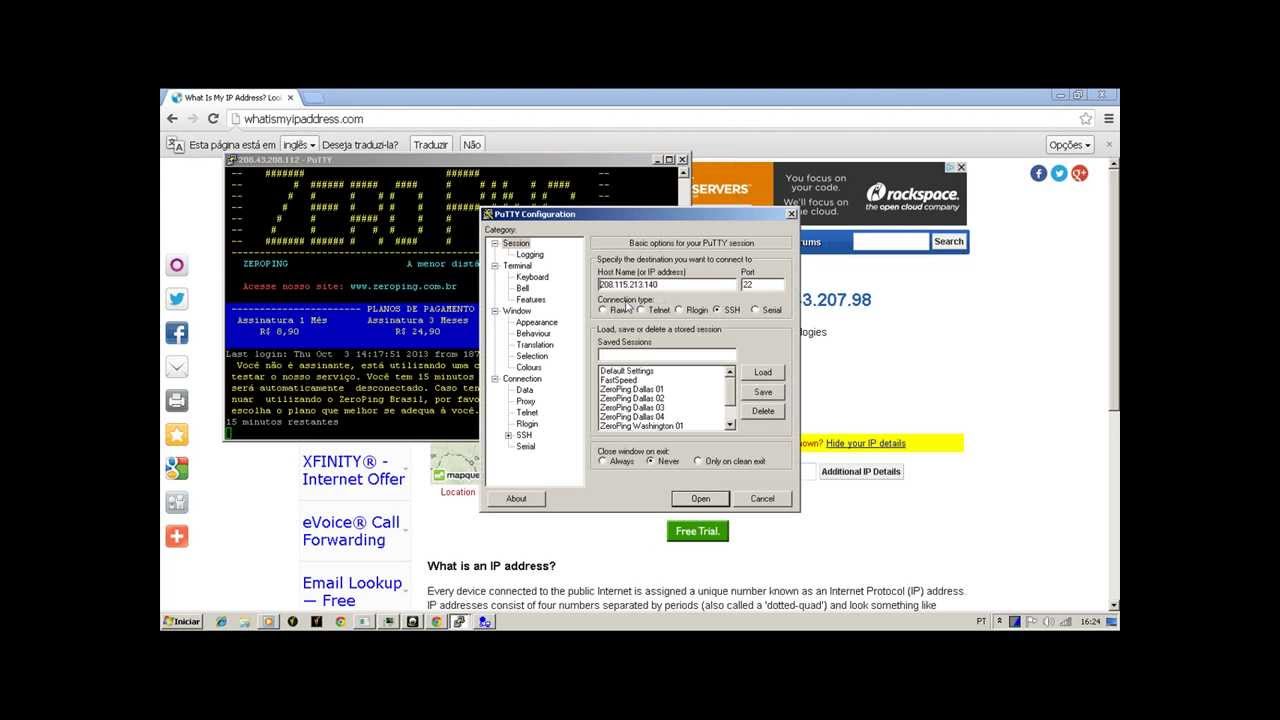The image size is (1280, 720).
Task: Open the Opções dropdown in translation bar
Action: pyautogui.click(x=1070, y=144)
